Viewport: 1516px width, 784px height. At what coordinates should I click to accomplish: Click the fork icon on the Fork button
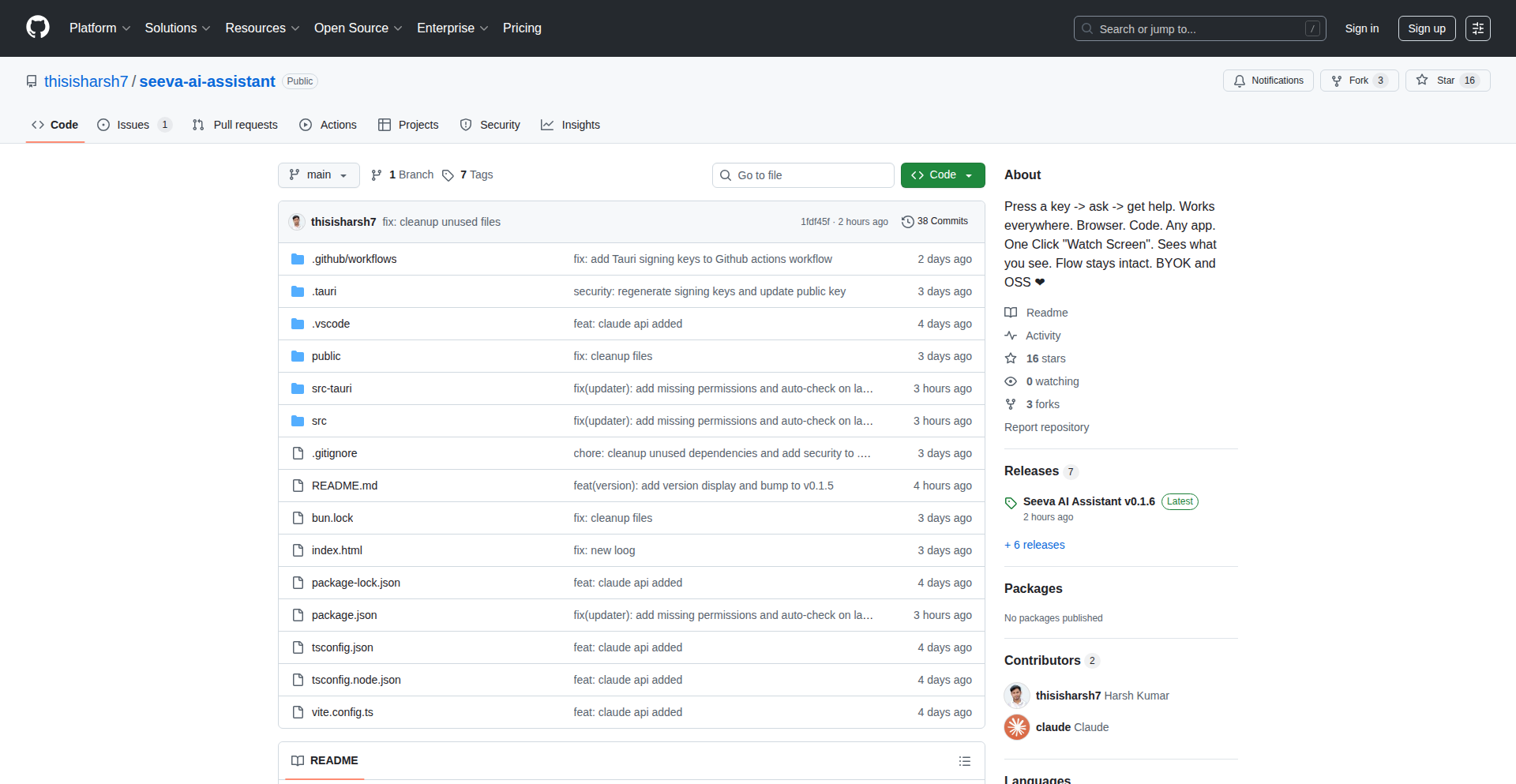pyautogui.click(x=1336, y=81)
